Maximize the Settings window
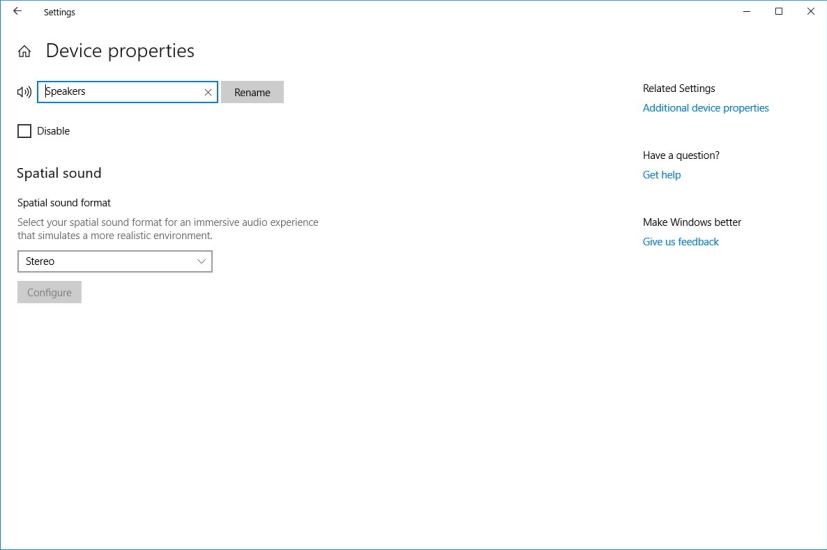The image size is (827, 550). [x=778, y=12]
